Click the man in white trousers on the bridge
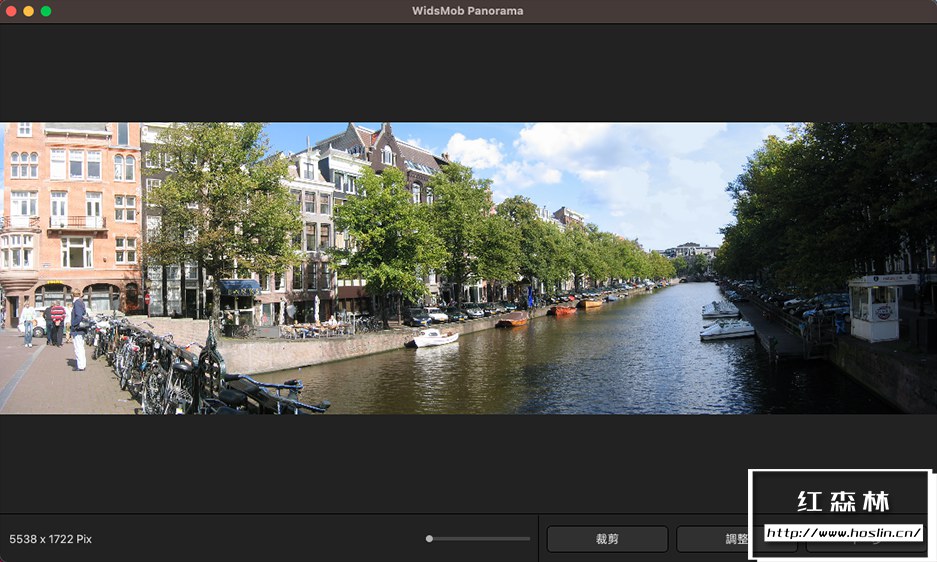The image size is (937, 562). (x=79, y=335)
